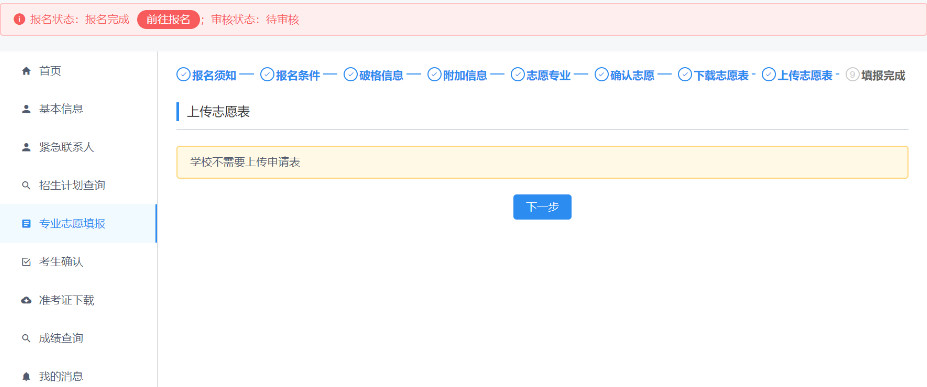927x387 pixels.
Task: Click the text 报名状态：报名完成
Action: 79,19
